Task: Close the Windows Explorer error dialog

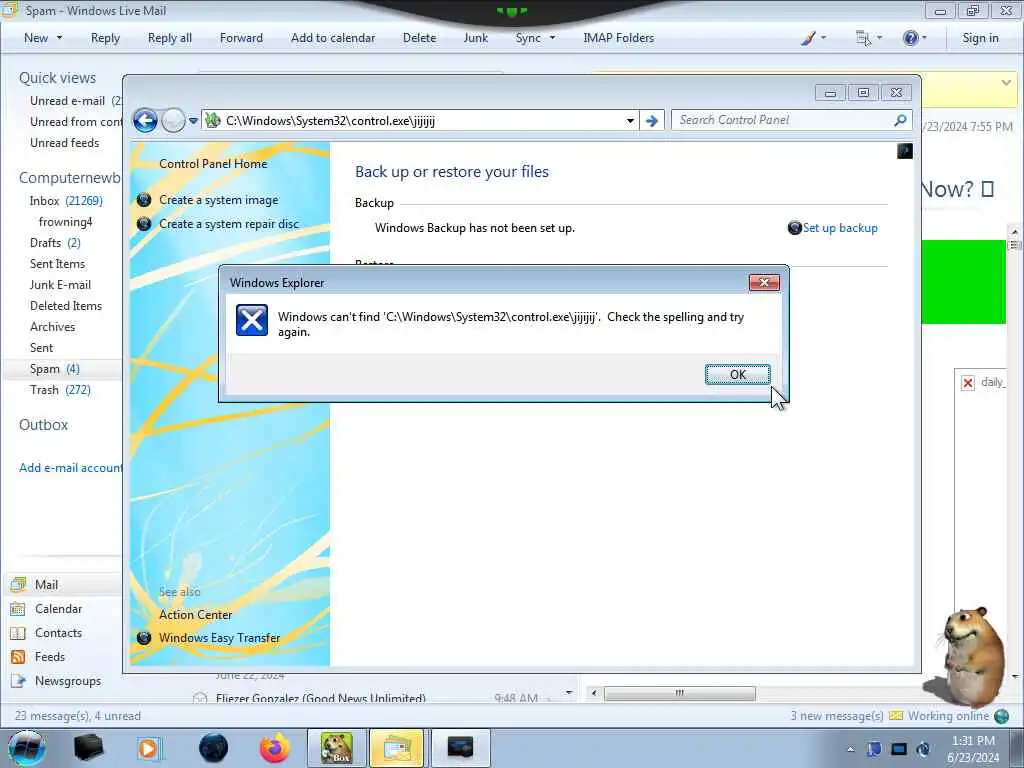Action: click(x=764, y=283)
